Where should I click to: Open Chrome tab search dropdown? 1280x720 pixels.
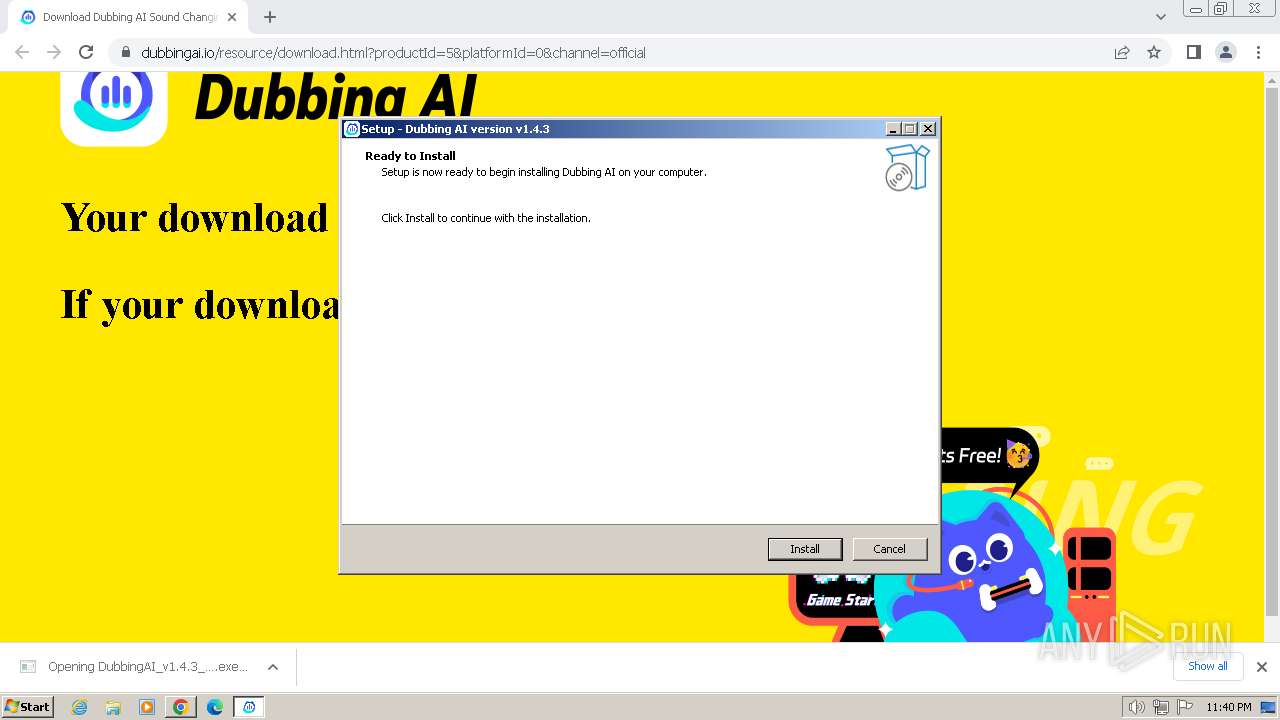pyautogui.click(x=1161, y=17)
